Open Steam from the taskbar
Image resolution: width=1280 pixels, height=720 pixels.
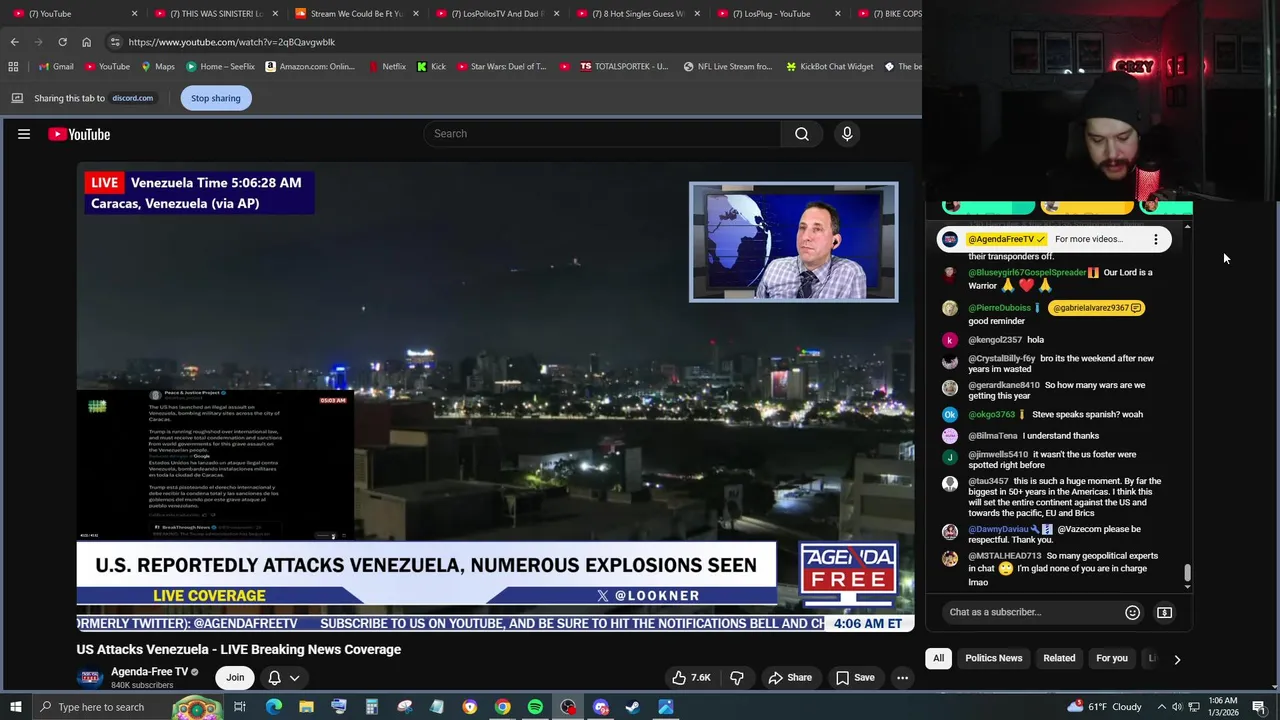633,707
